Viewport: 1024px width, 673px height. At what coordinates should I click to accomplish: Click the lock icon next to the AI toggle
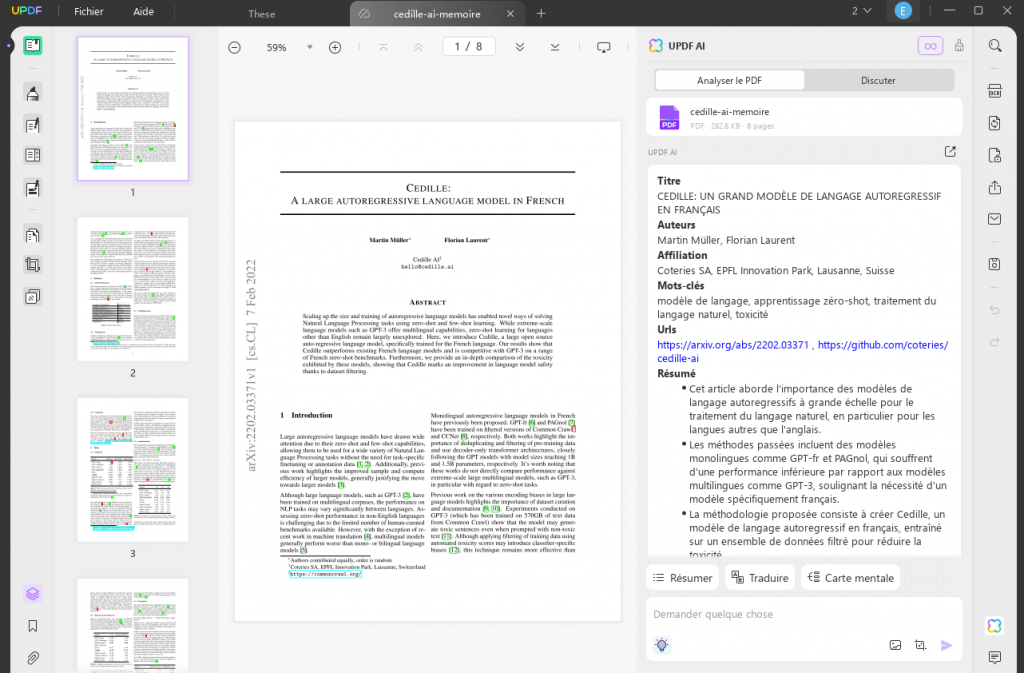point(958,45)
